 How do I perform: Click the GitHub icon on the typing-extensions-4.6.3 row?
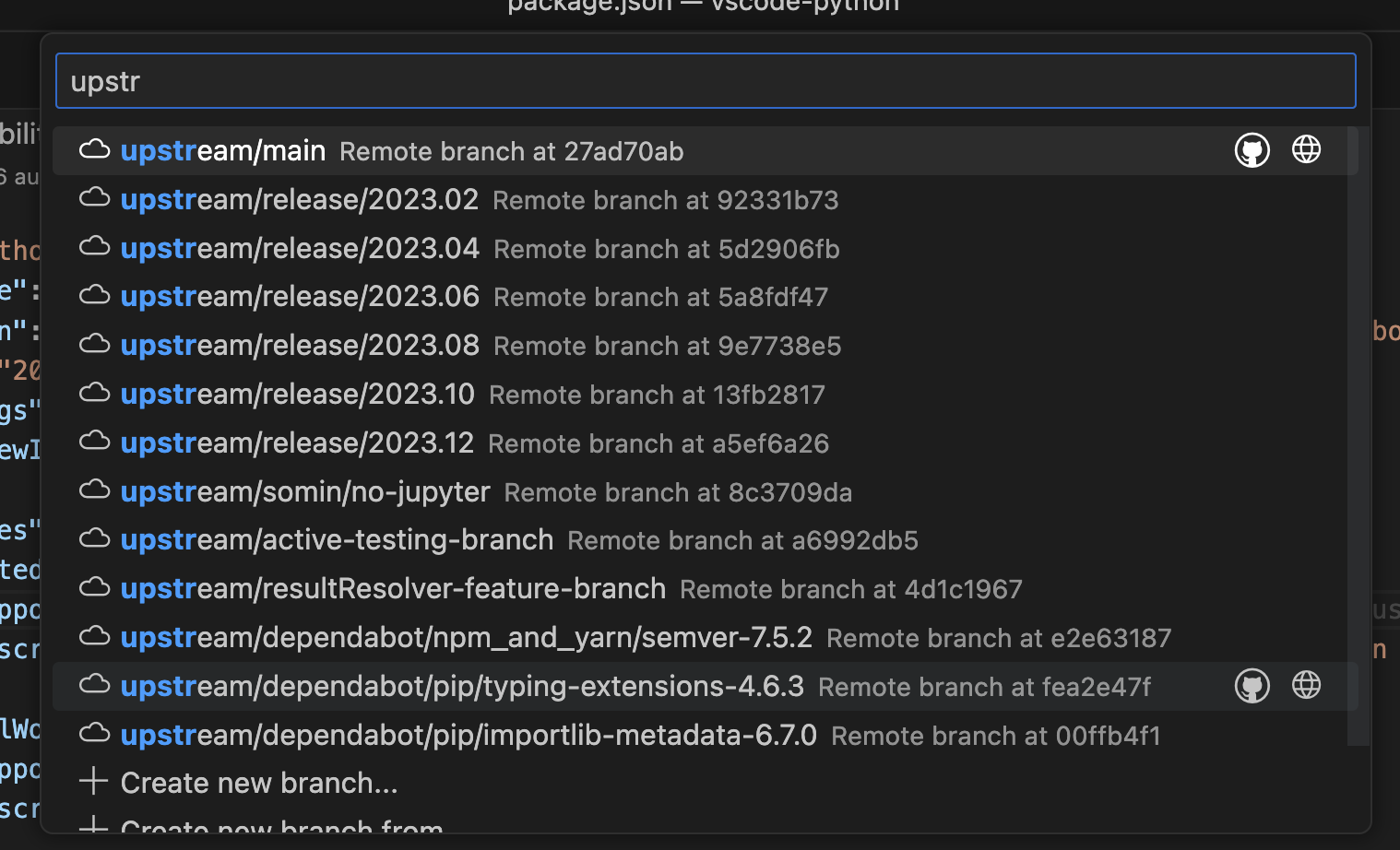pos(1252,685)
